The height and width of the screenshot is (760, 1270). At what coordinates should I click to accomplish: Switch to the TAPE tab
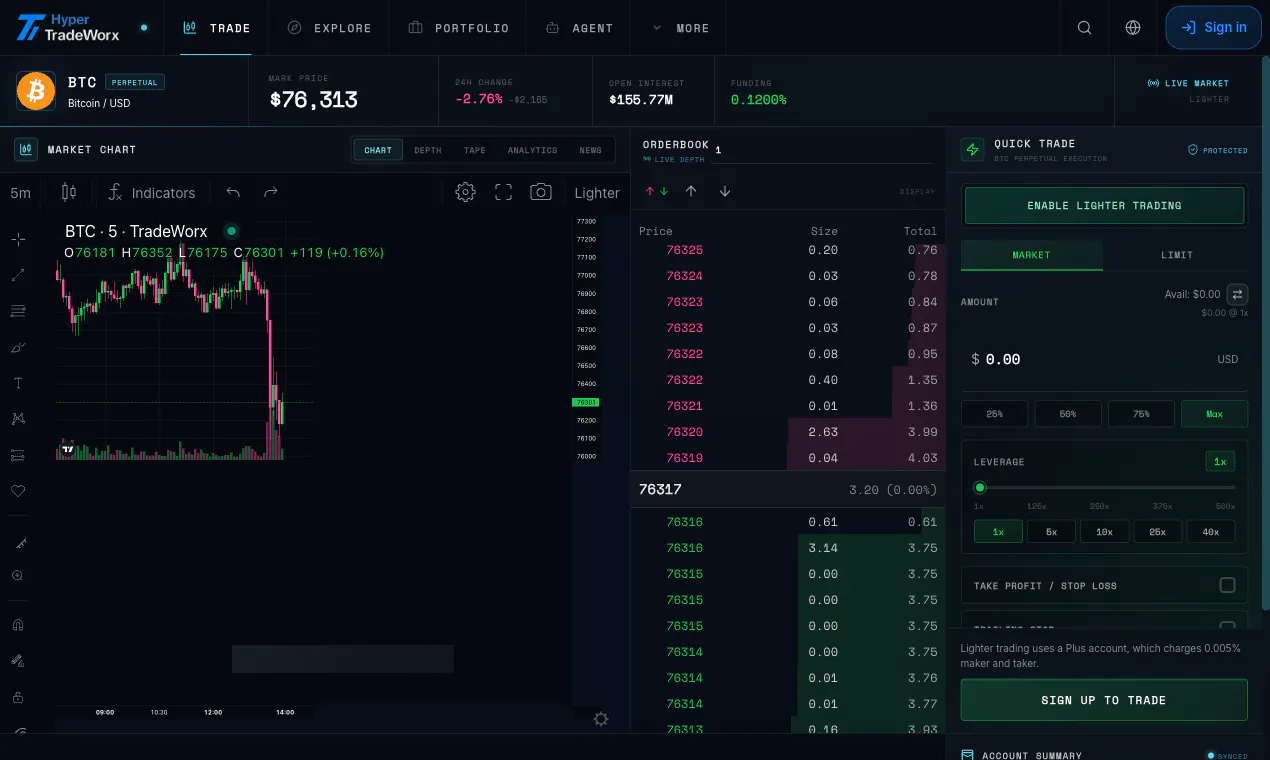[475, 150]
